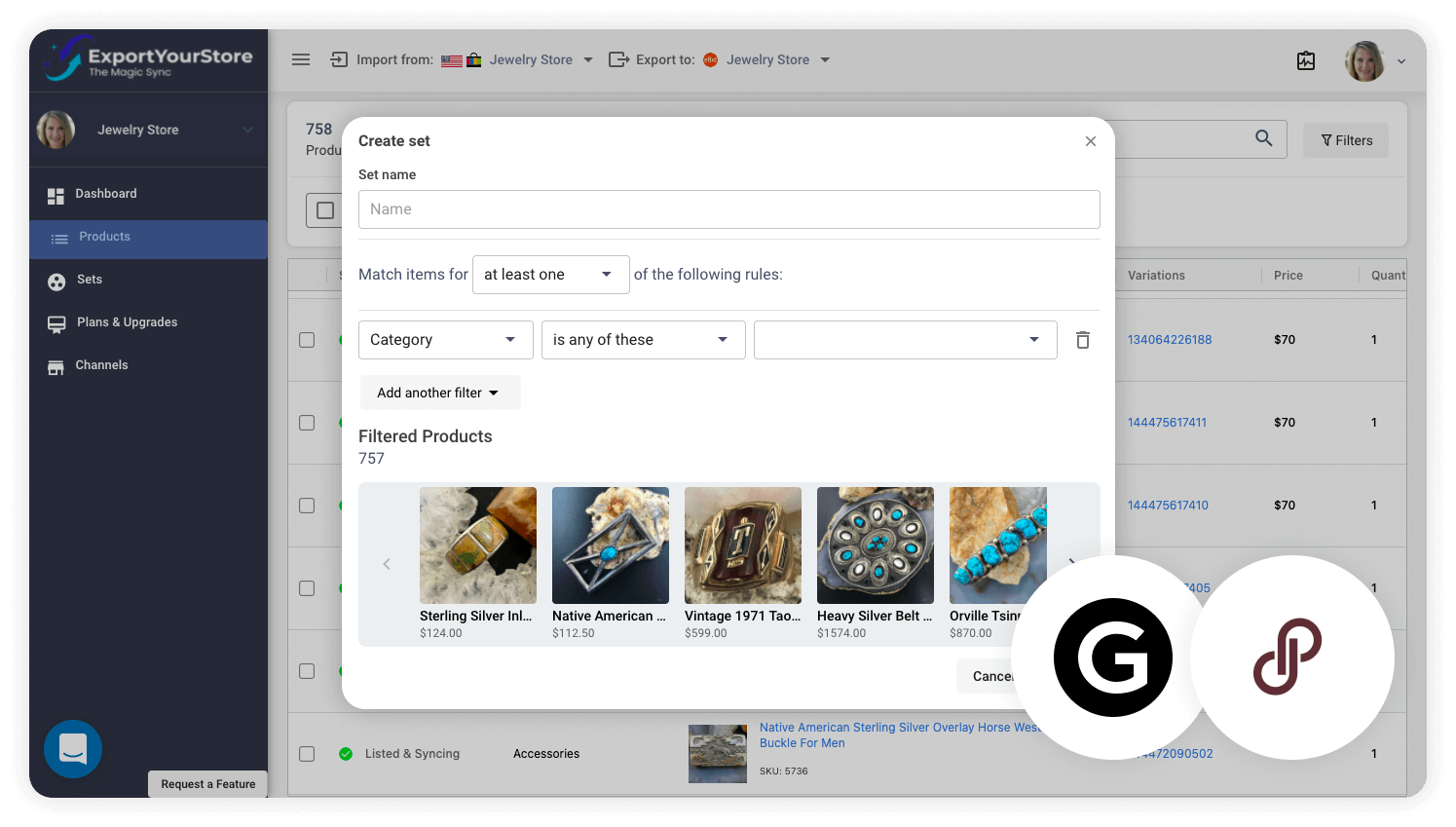Click the Plans & Upgrades icon
Viewport: 1456px width, 827px height.
click(56, 324)
